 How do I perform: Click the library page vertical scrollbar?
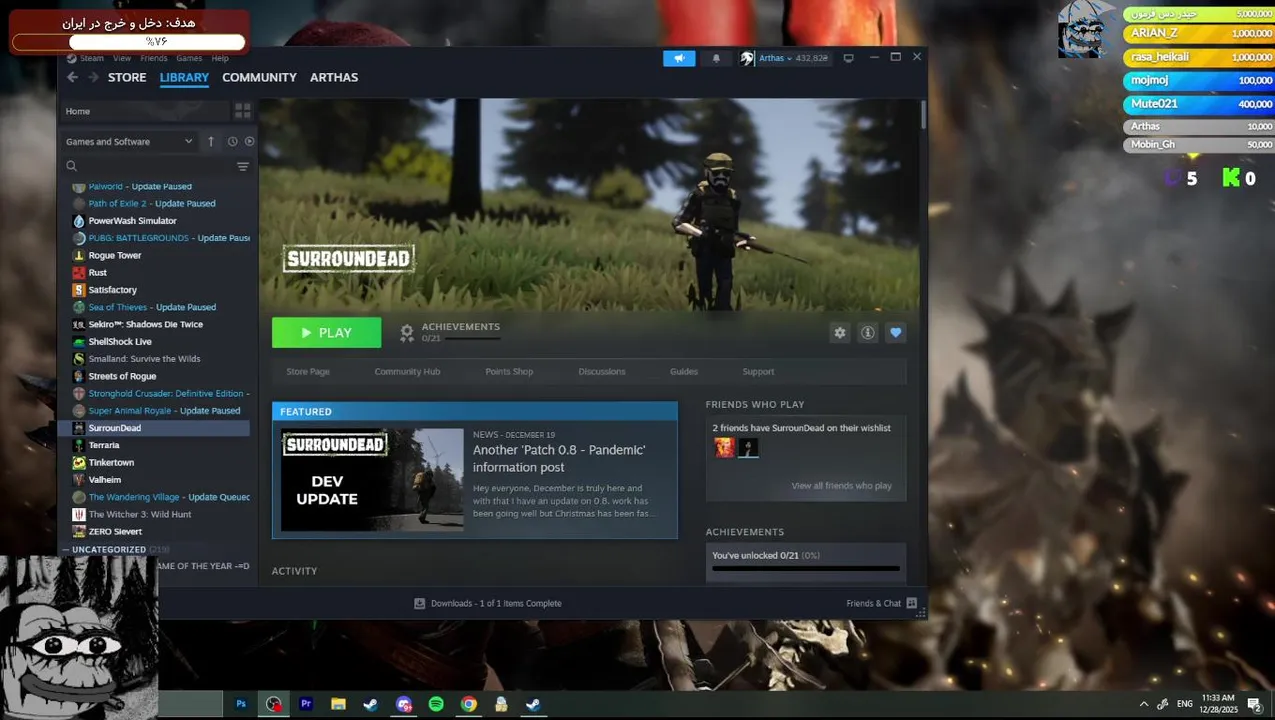coord(923,114)
